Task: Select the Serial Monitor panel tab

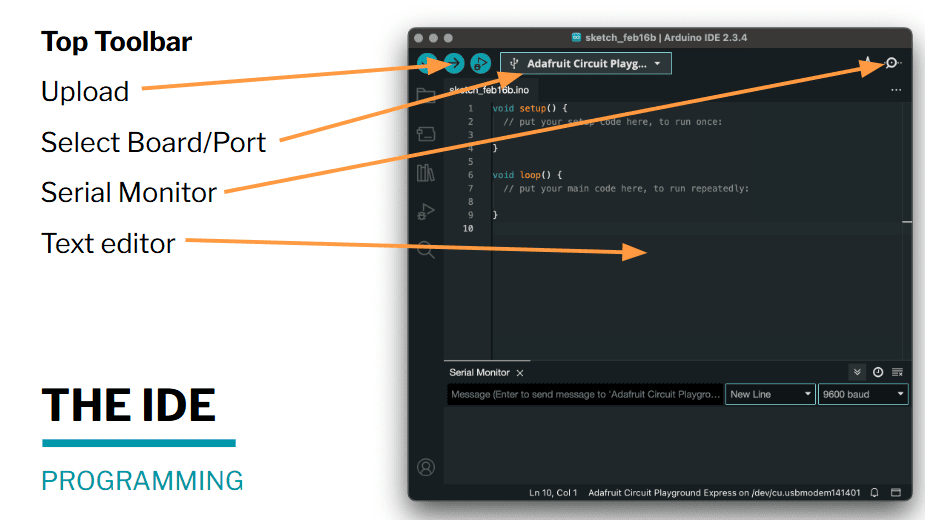Action: pos(479,372)
